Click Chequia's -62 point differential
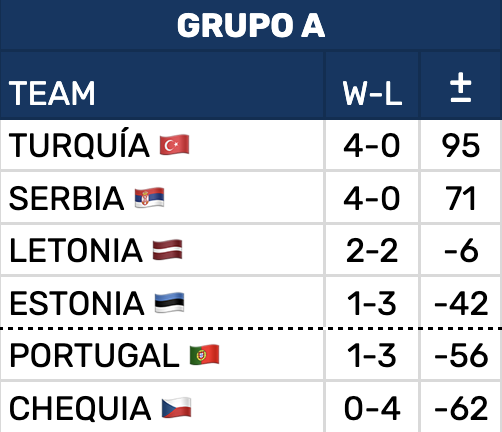Screen dimensions: 502x432 click(x=461, y=408)
